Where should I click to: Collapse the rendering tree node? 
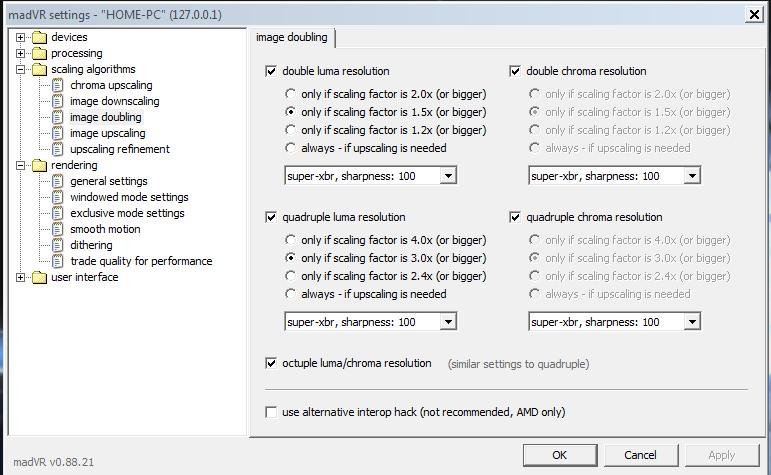(20, 166)
